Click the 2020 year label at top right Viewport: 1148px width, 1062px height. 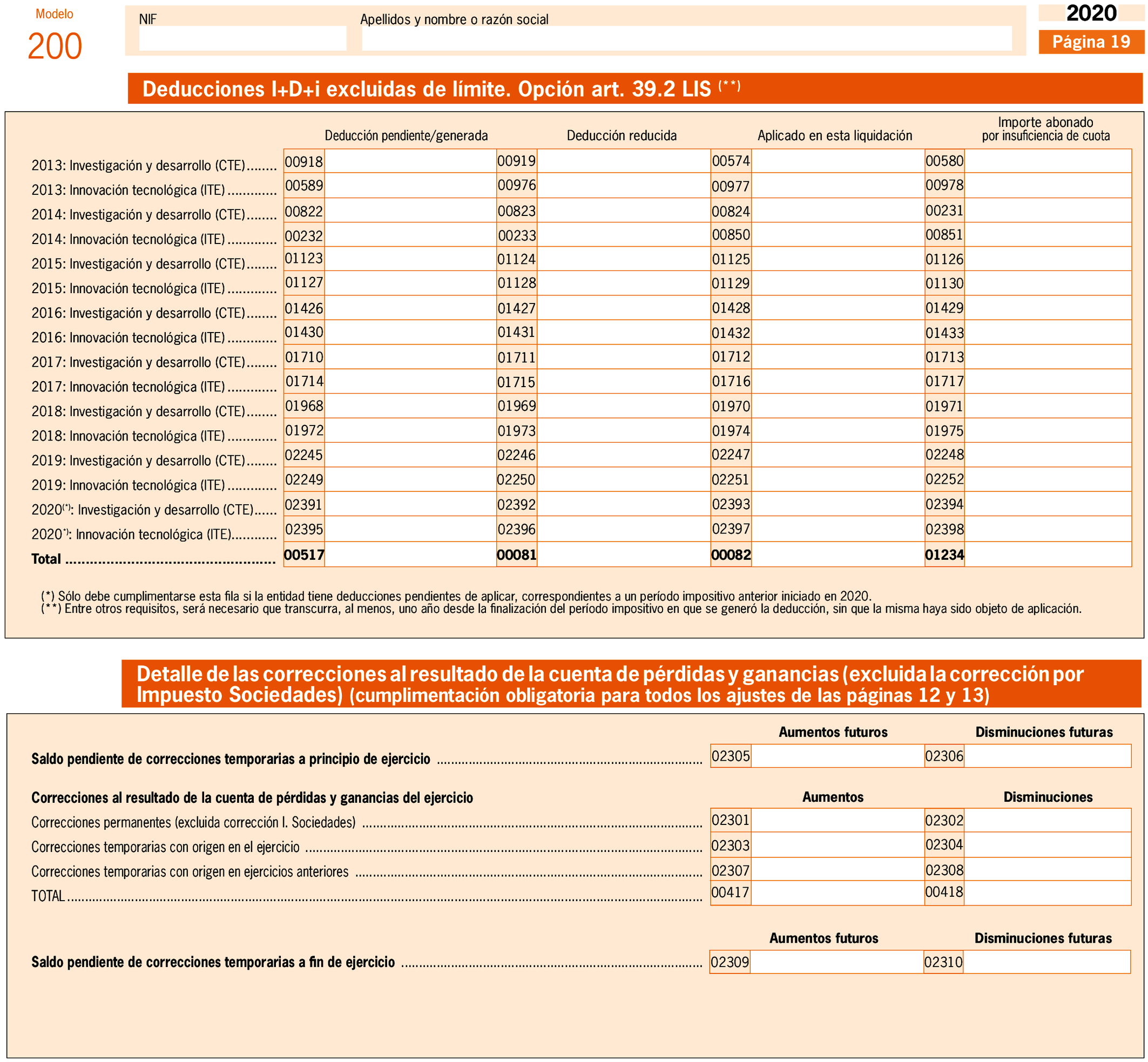coord(1091,12)
